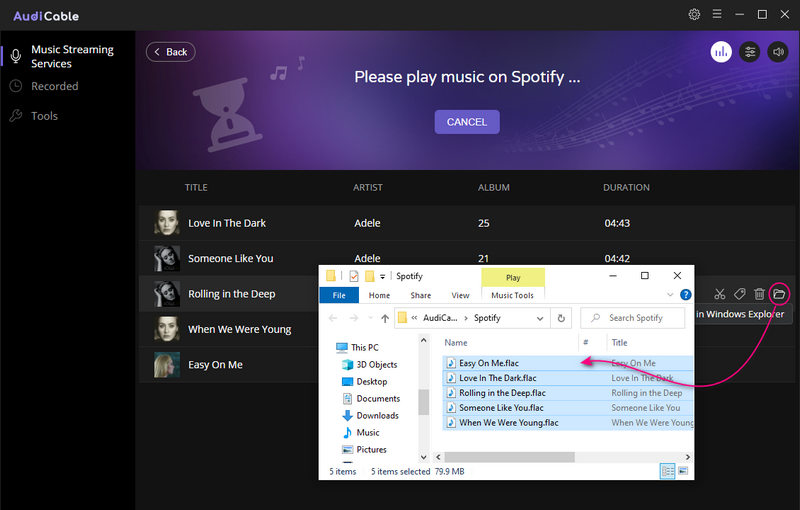800x510 pixels.
Task: Select Someone Like You song title
Action: pyautogui.click(x=231, y=259)
